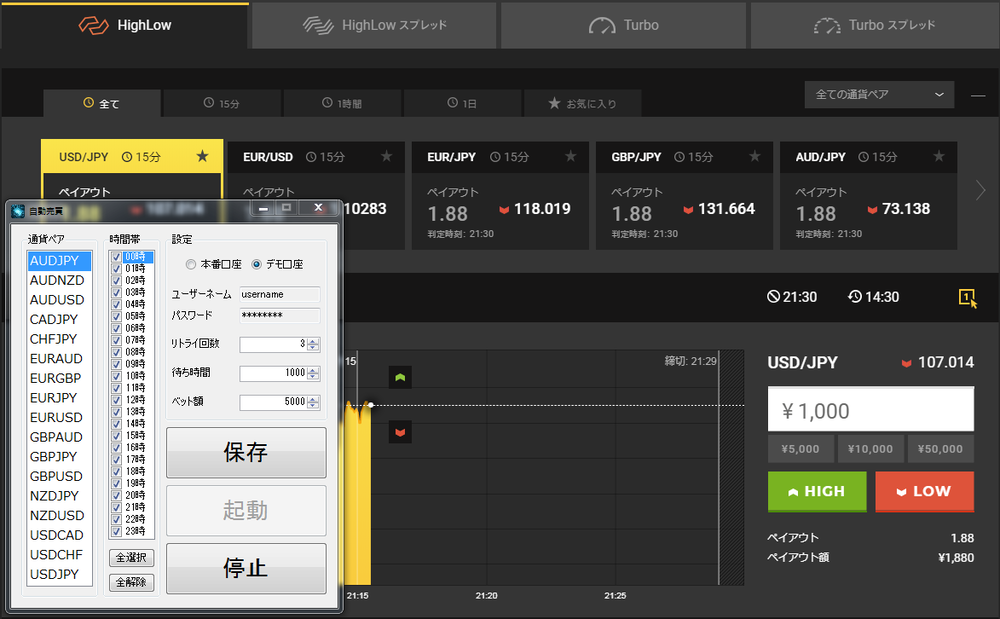1000x619 pixels.
Task: Select CADJPY in currency pair list
Action: [60, 319]
